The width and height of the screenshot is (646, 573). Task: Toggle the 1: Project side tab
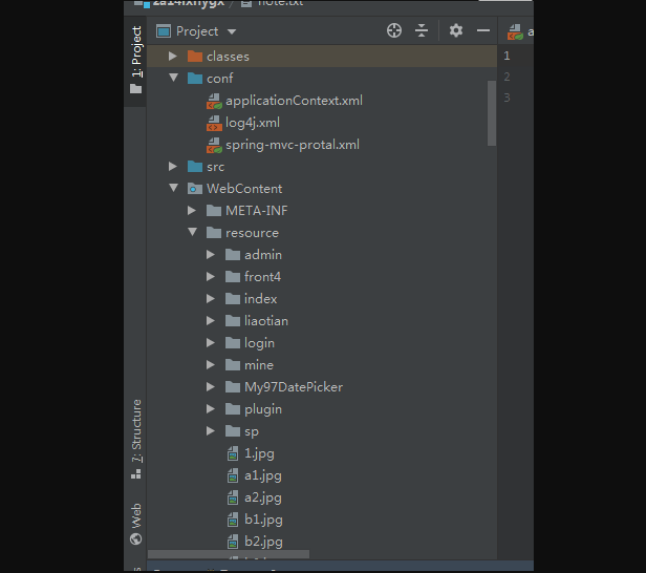click(136, 60)
